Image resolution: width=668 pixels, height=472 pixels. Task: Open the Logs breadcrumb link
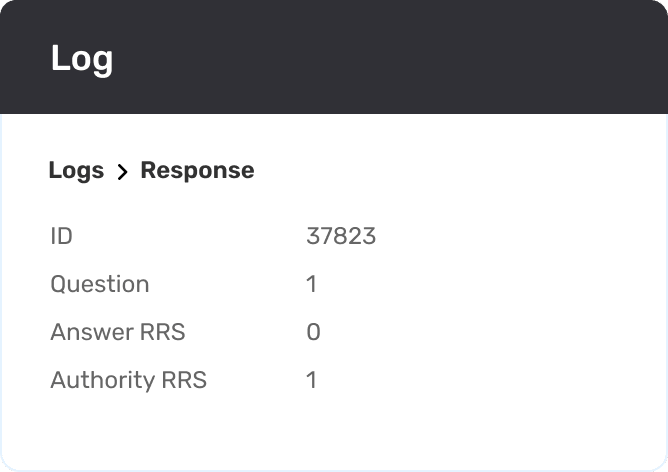pyautogui.click(x=76, y=170)
